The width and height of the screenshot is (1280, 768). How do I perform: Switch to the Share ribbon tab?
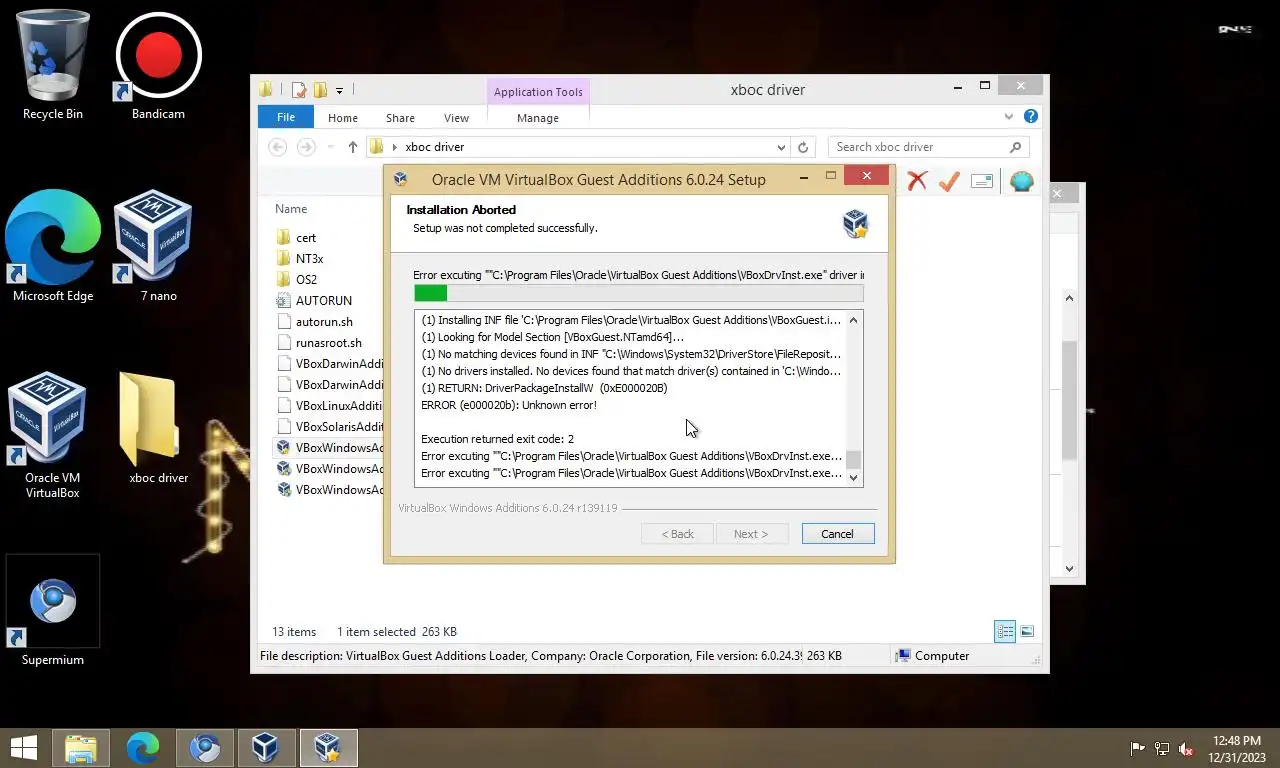click(x=400, y=118)
